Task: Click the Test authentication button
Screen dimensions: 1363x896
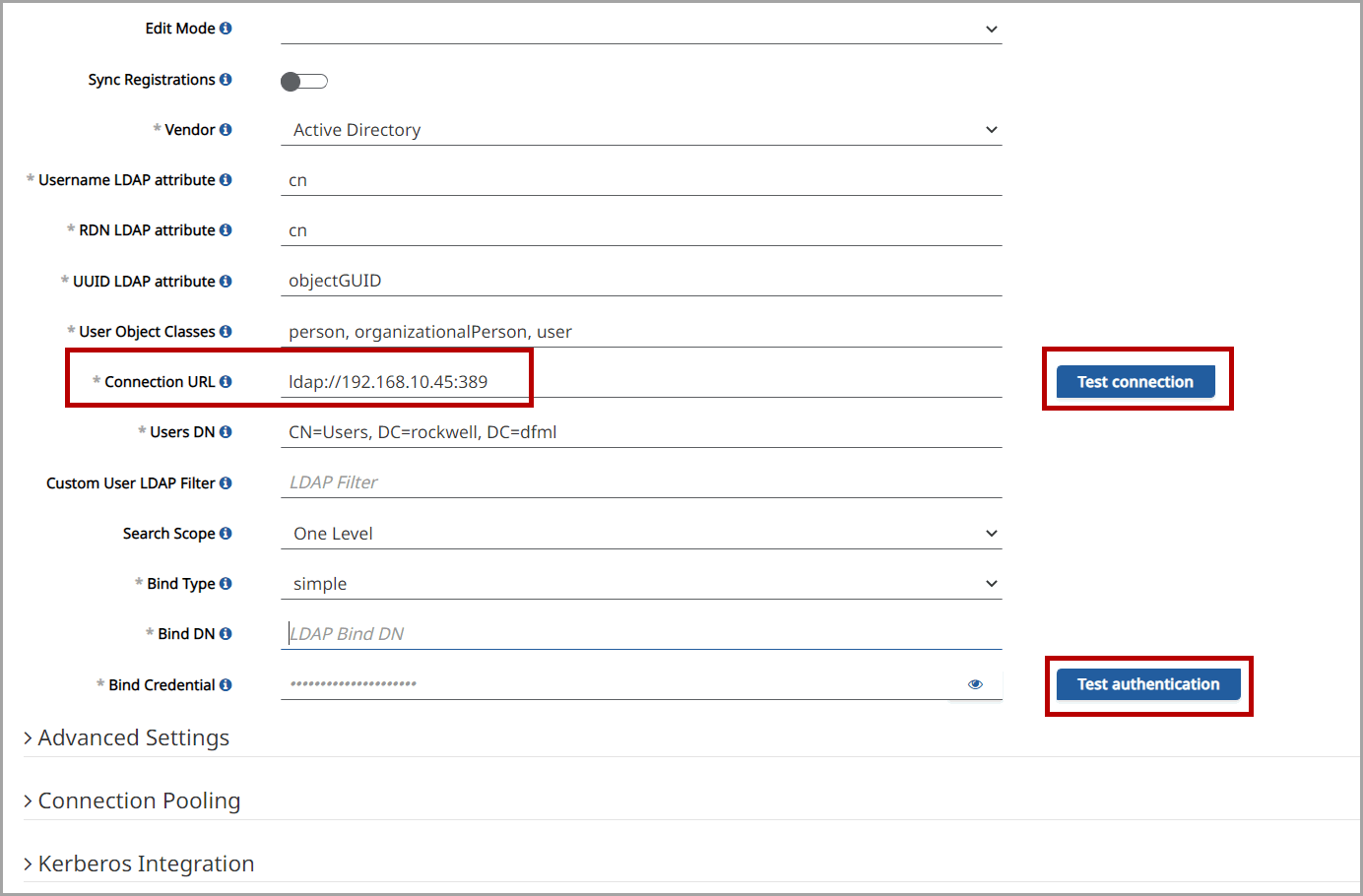Action: (x=1147, y=684)
